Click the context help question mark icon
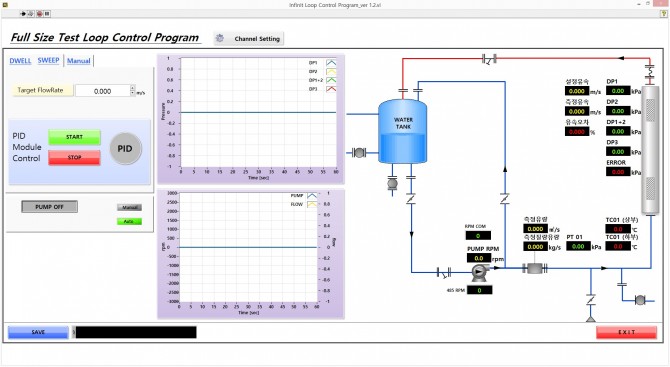Image resolution: width=670 pixels, height=367 pixels. [664, 14]
